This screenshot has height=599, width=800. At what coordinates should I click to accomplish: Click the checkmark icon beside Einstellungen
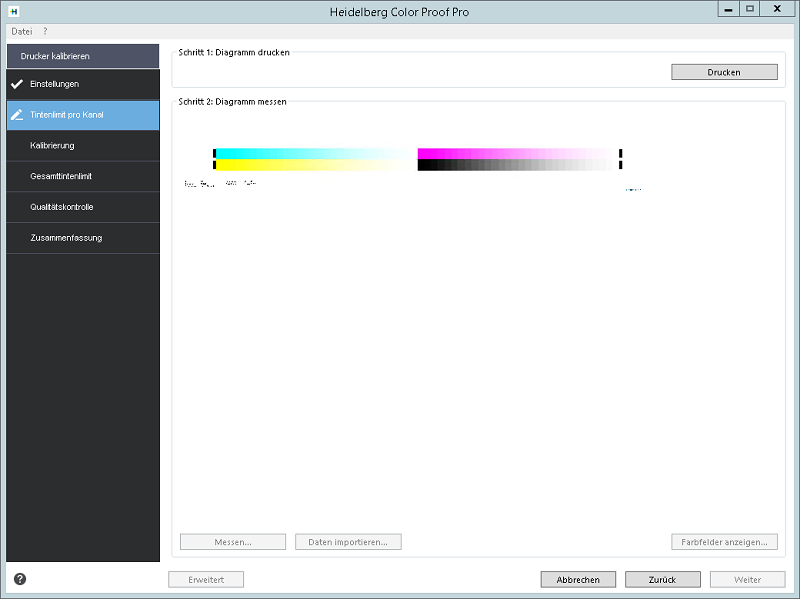[17, 84]
